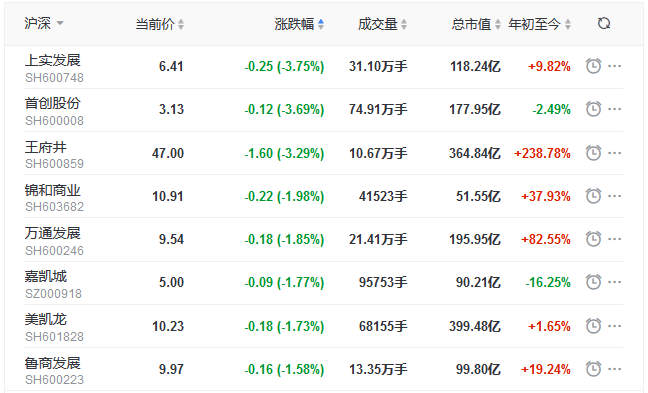648x393 pixels.
Task: Set price alert for 上实发展
Action: tap(593, 66)
